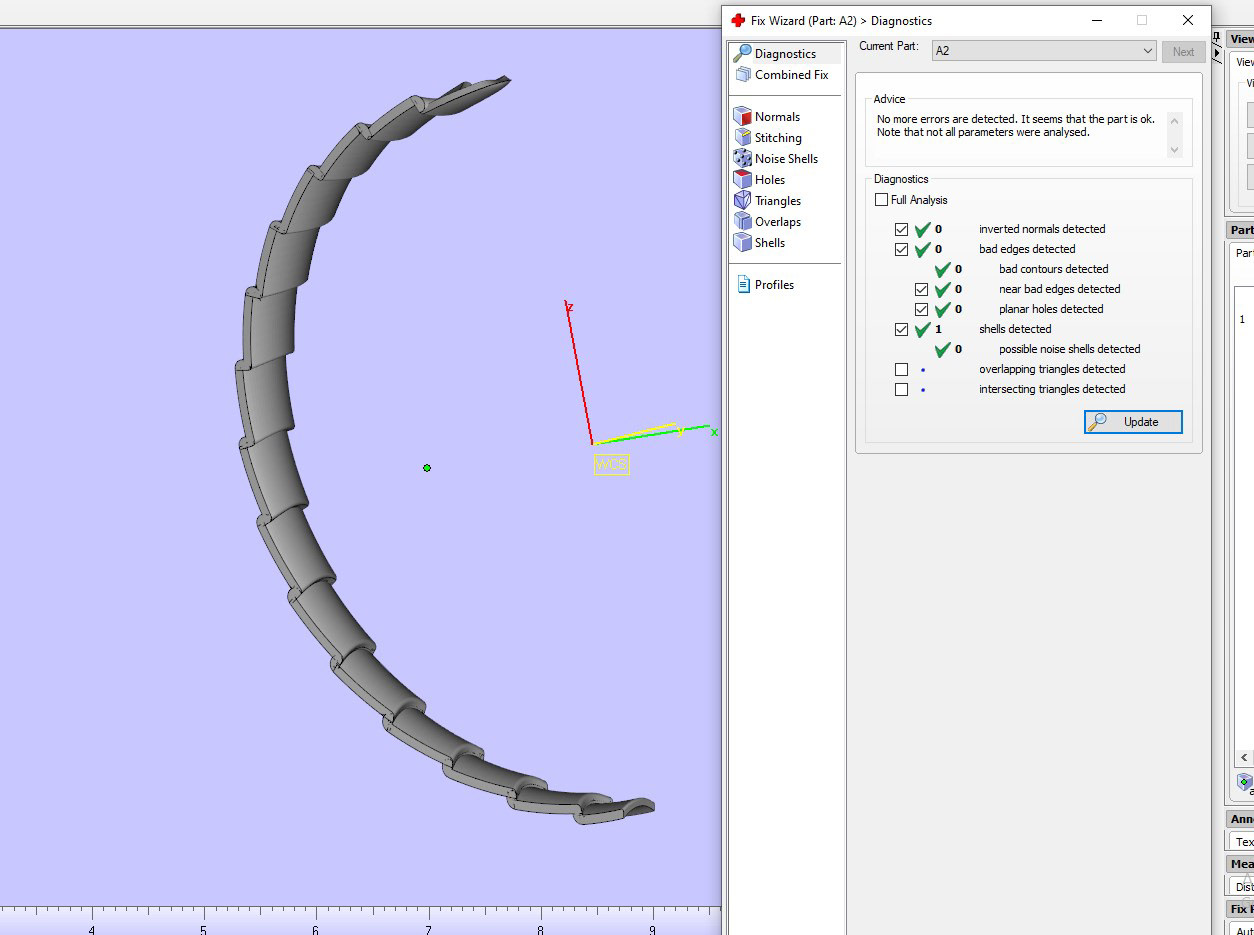Enable intersecting triangles detected check

(x=901, y=389)
